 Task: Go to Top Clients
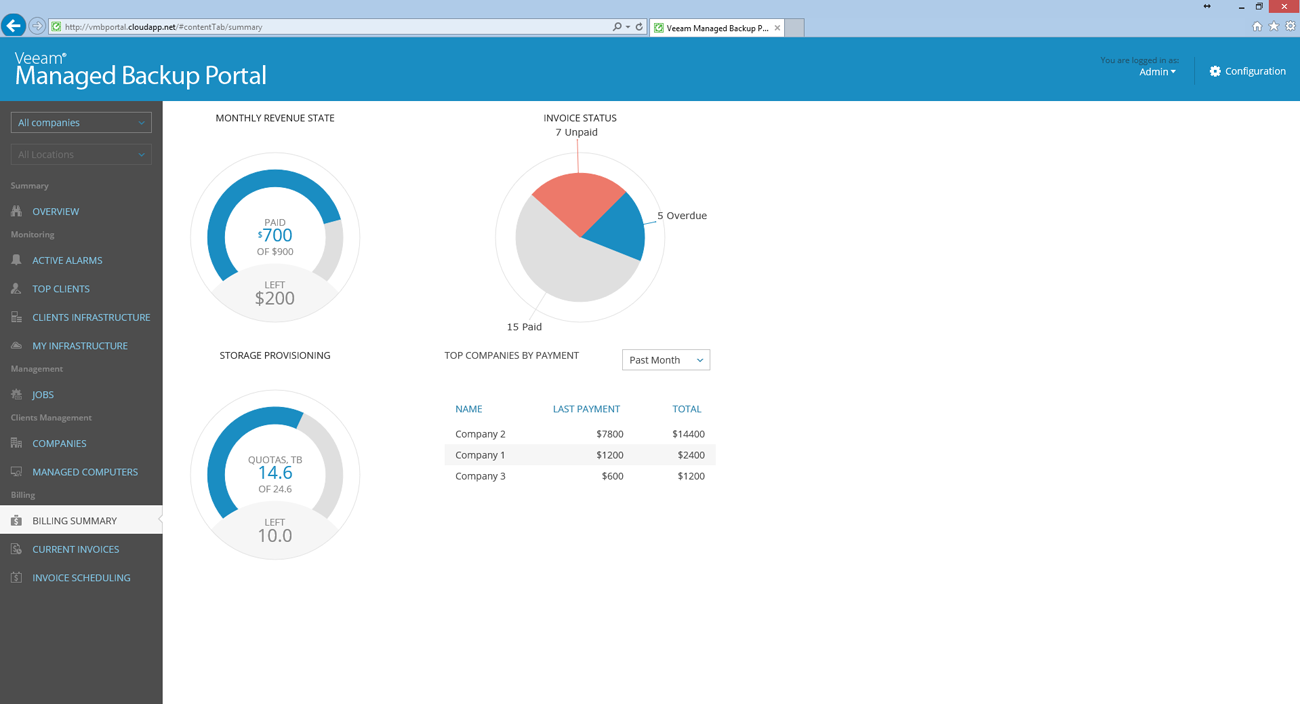pos(61,288)
